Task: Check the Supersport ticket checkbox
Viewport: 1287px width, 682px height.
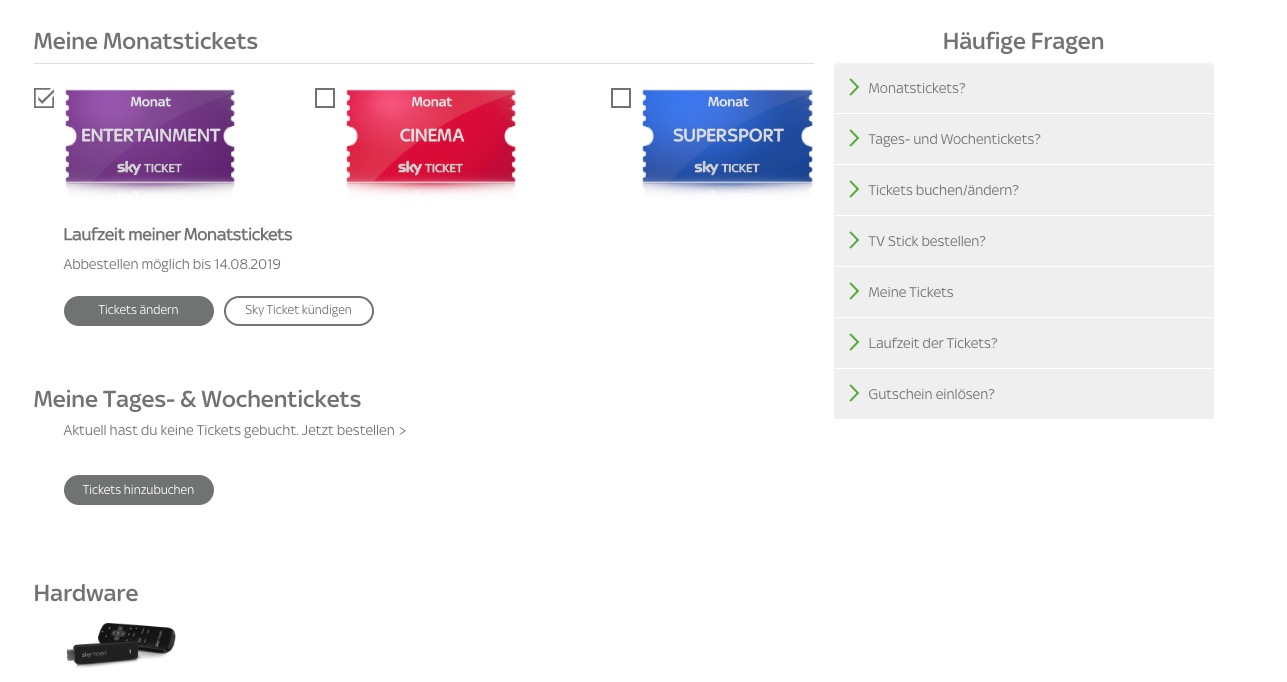Action: [621, 98]
